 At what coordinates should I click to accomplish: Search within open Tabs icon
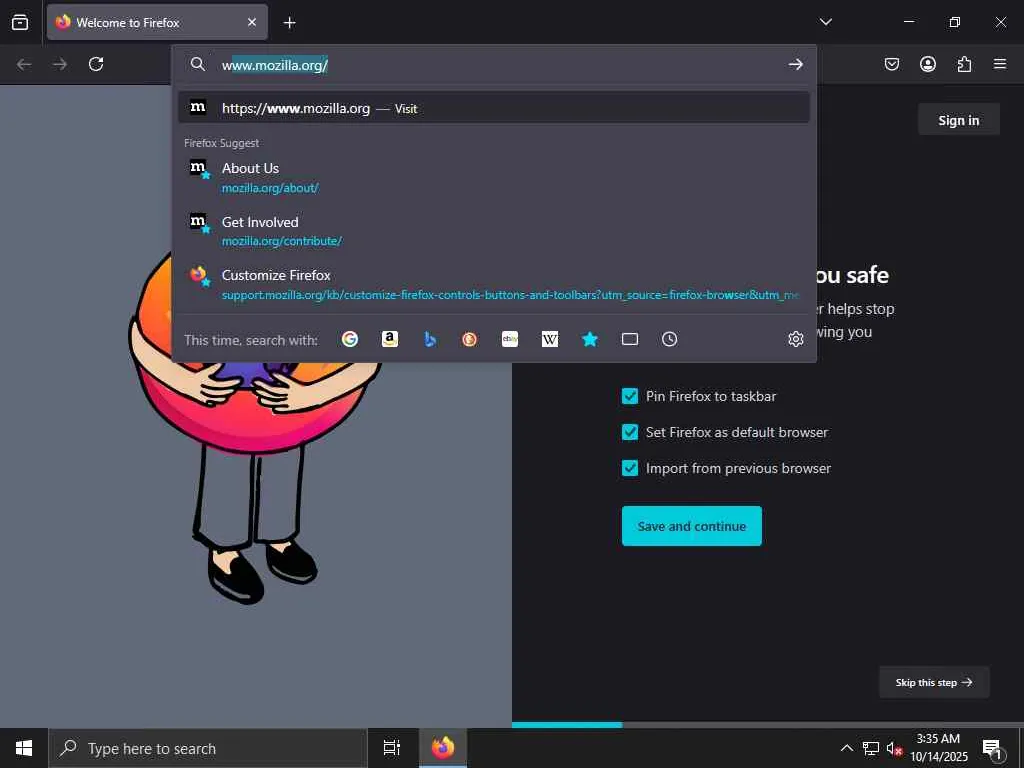point(630,339)
